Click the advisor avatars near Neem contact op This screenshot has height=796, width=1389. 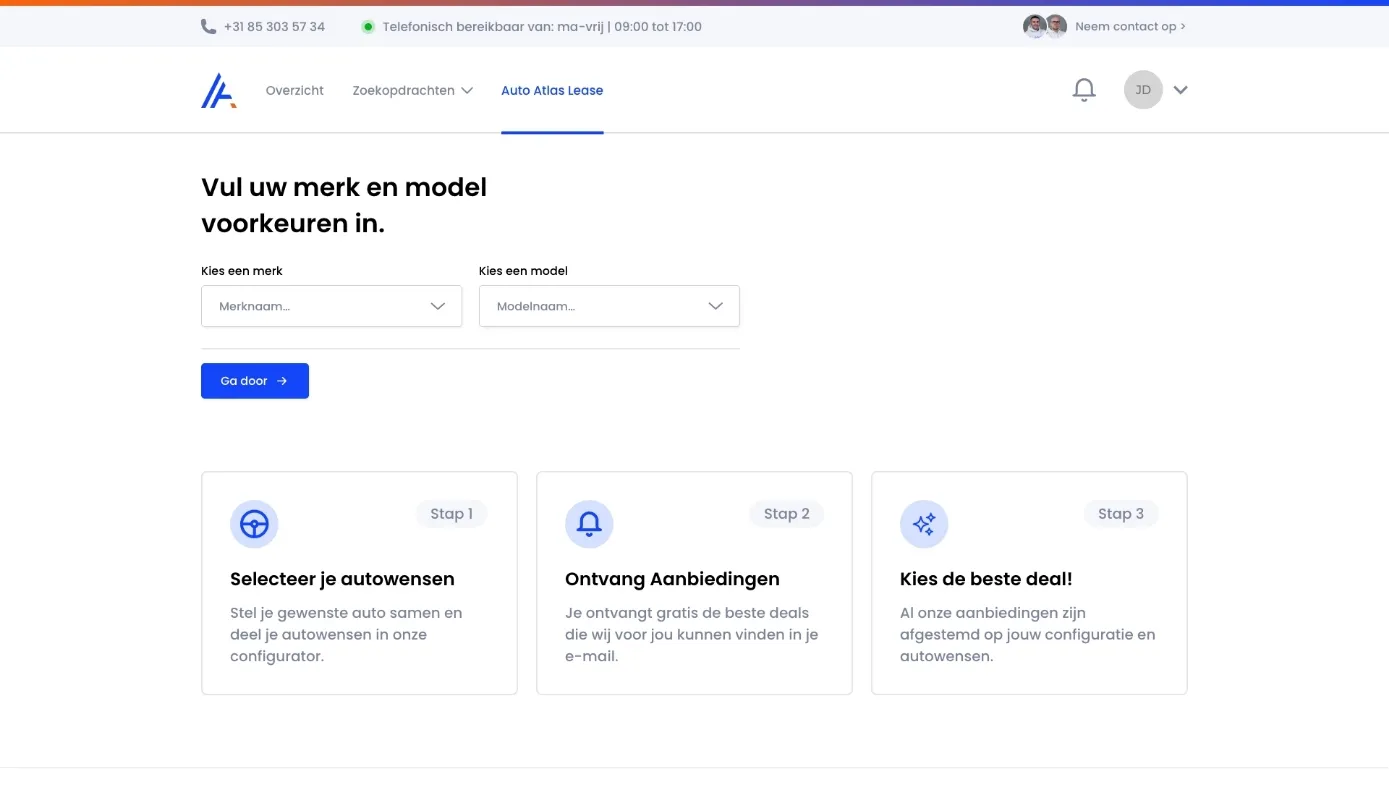pos(1044,26)
